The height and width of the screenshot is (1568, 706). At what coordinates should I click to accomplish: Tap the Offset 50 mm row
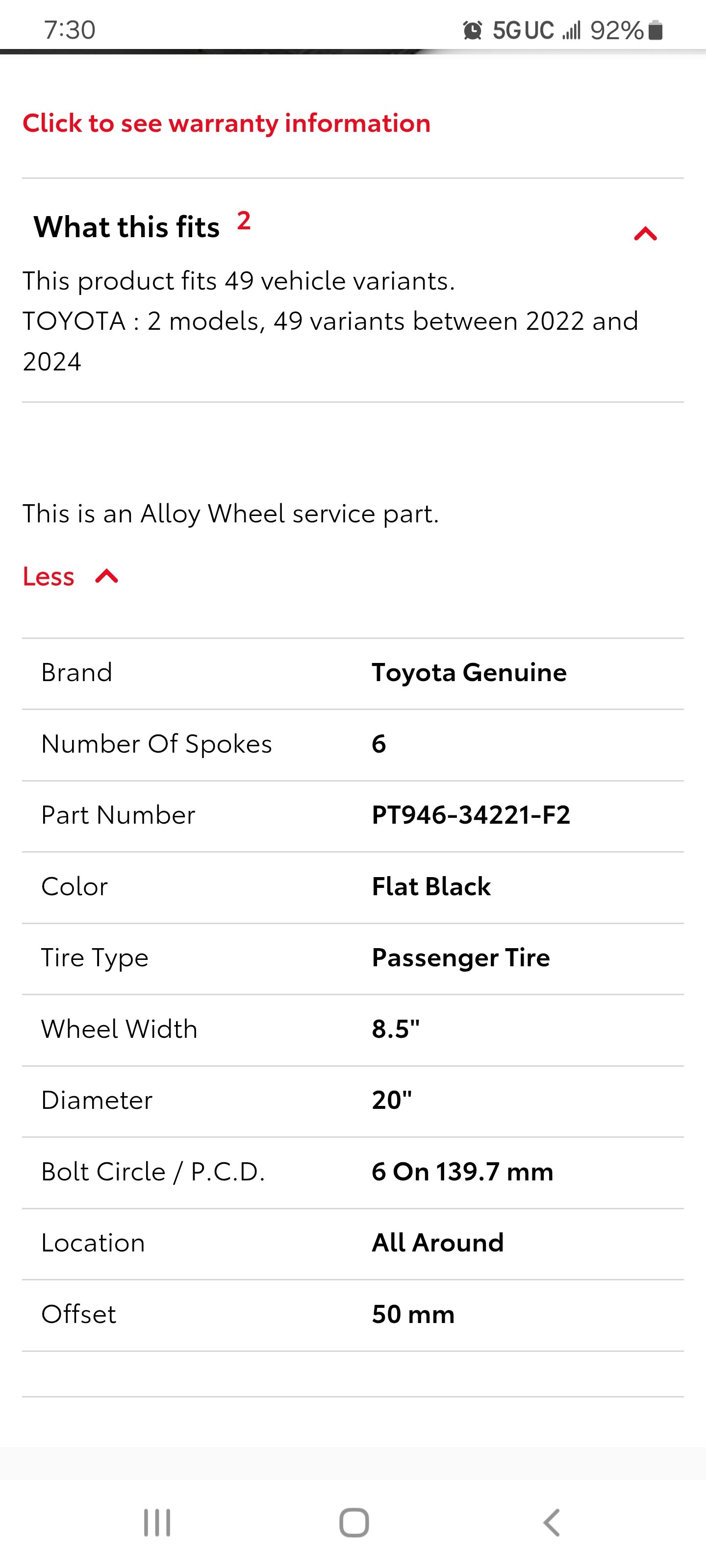(x=353, y=1315)
